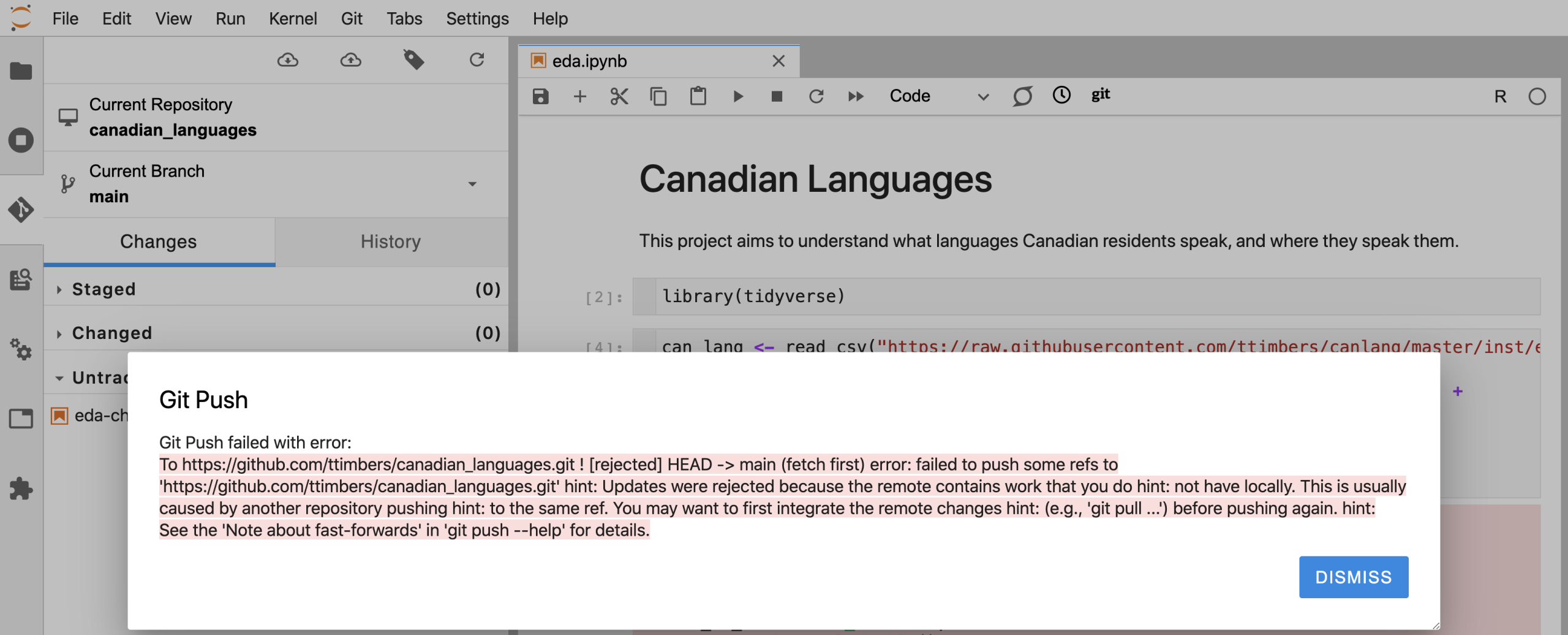Open the file browser folder icon

pos(21,71)
